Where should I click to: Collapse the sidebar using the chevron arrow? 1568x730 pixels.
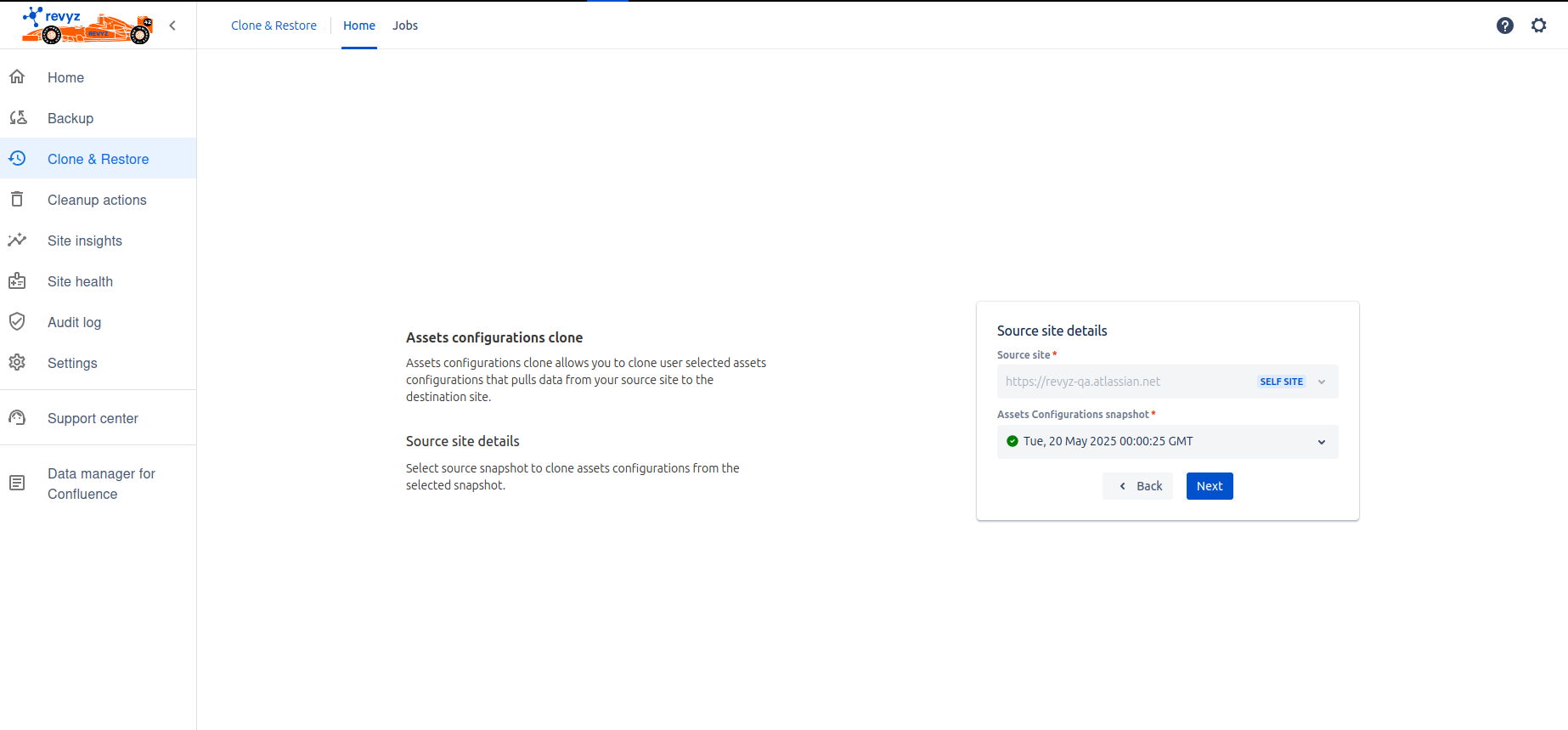coord(172,25)
